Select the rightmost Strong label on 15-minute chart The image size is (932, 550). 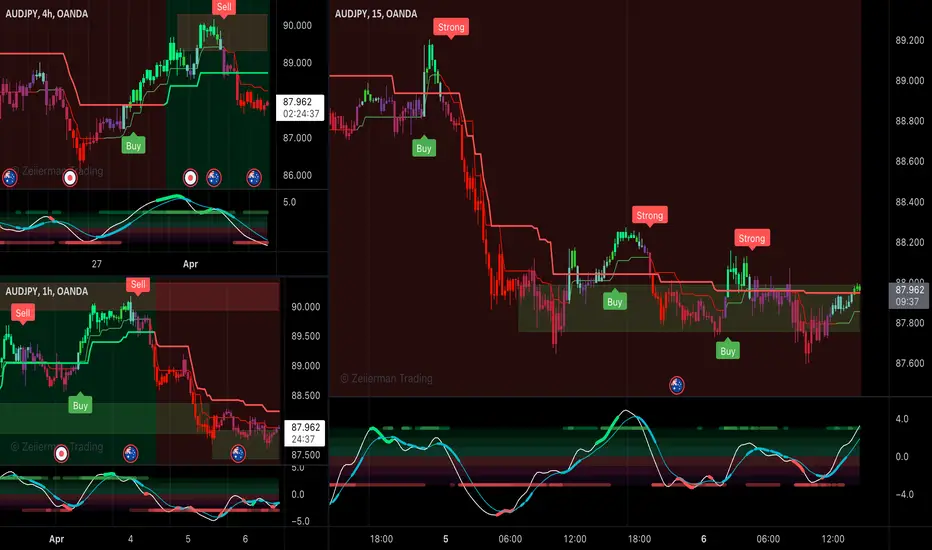(751, 240)
